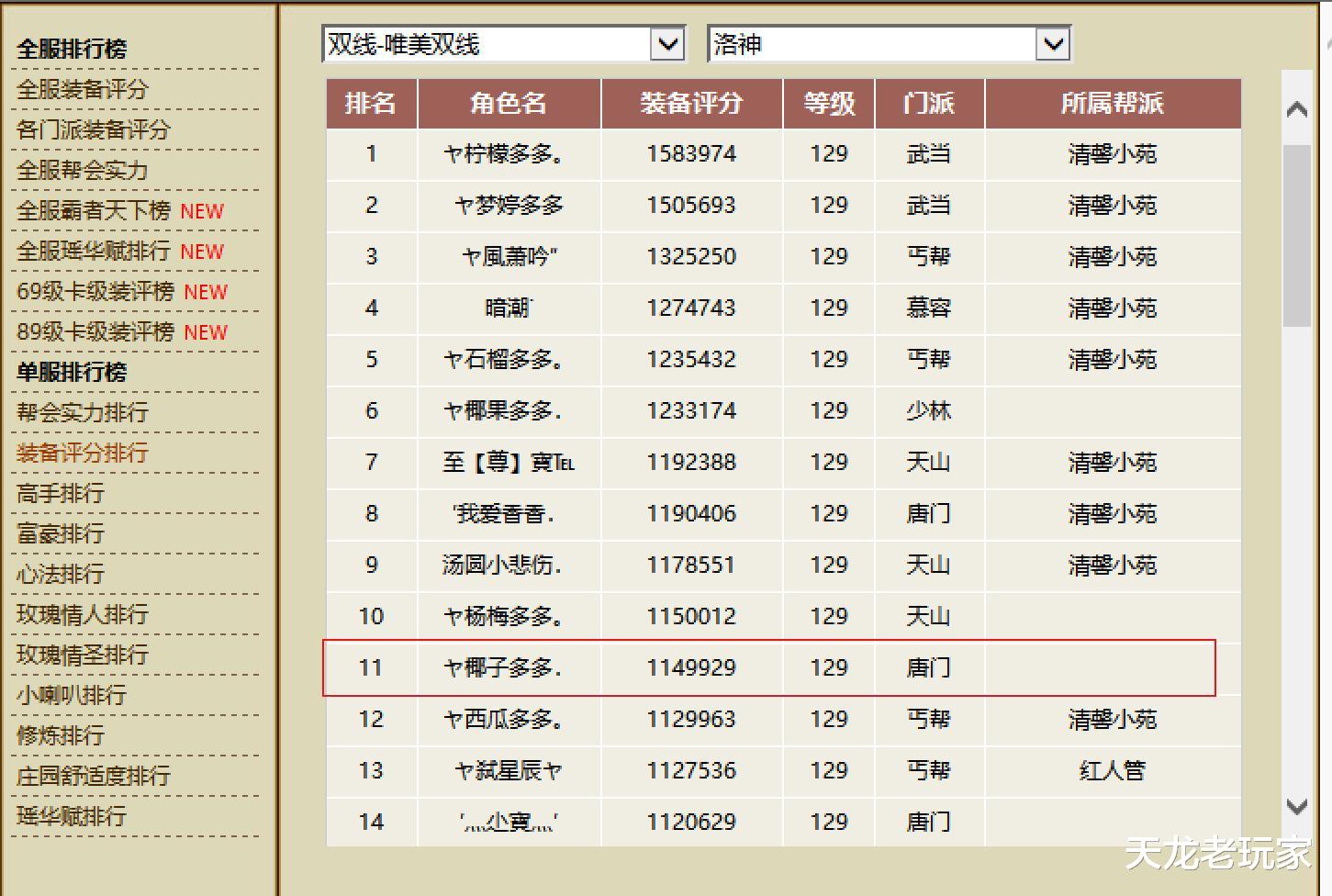Viewport: 1332px width, 896px height.
Task: Click equipment score 1583974
Action: [x=691, y=154]
